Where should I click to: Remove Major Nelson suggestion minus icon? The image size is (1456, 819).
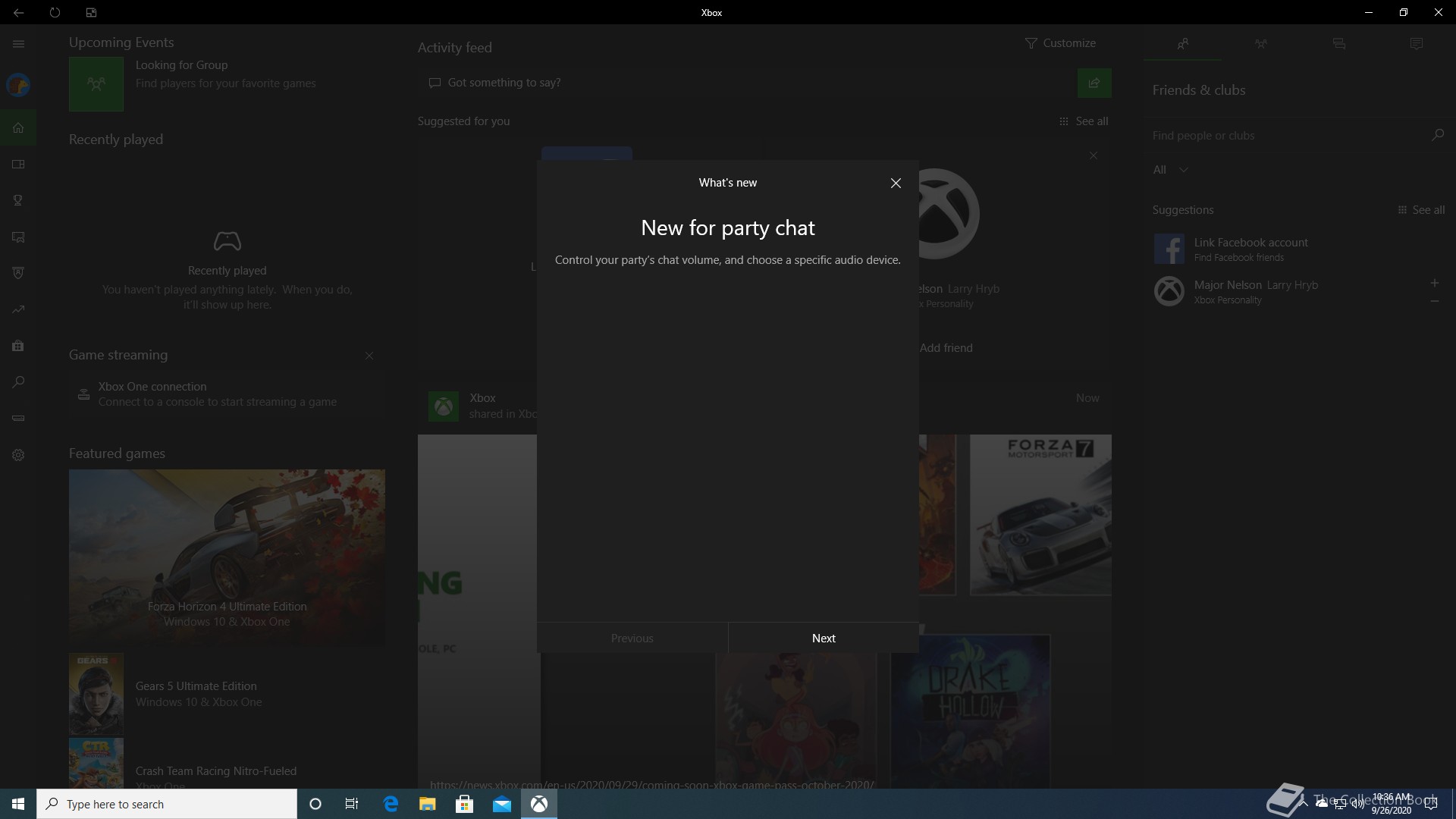(x=1434, y=301)
